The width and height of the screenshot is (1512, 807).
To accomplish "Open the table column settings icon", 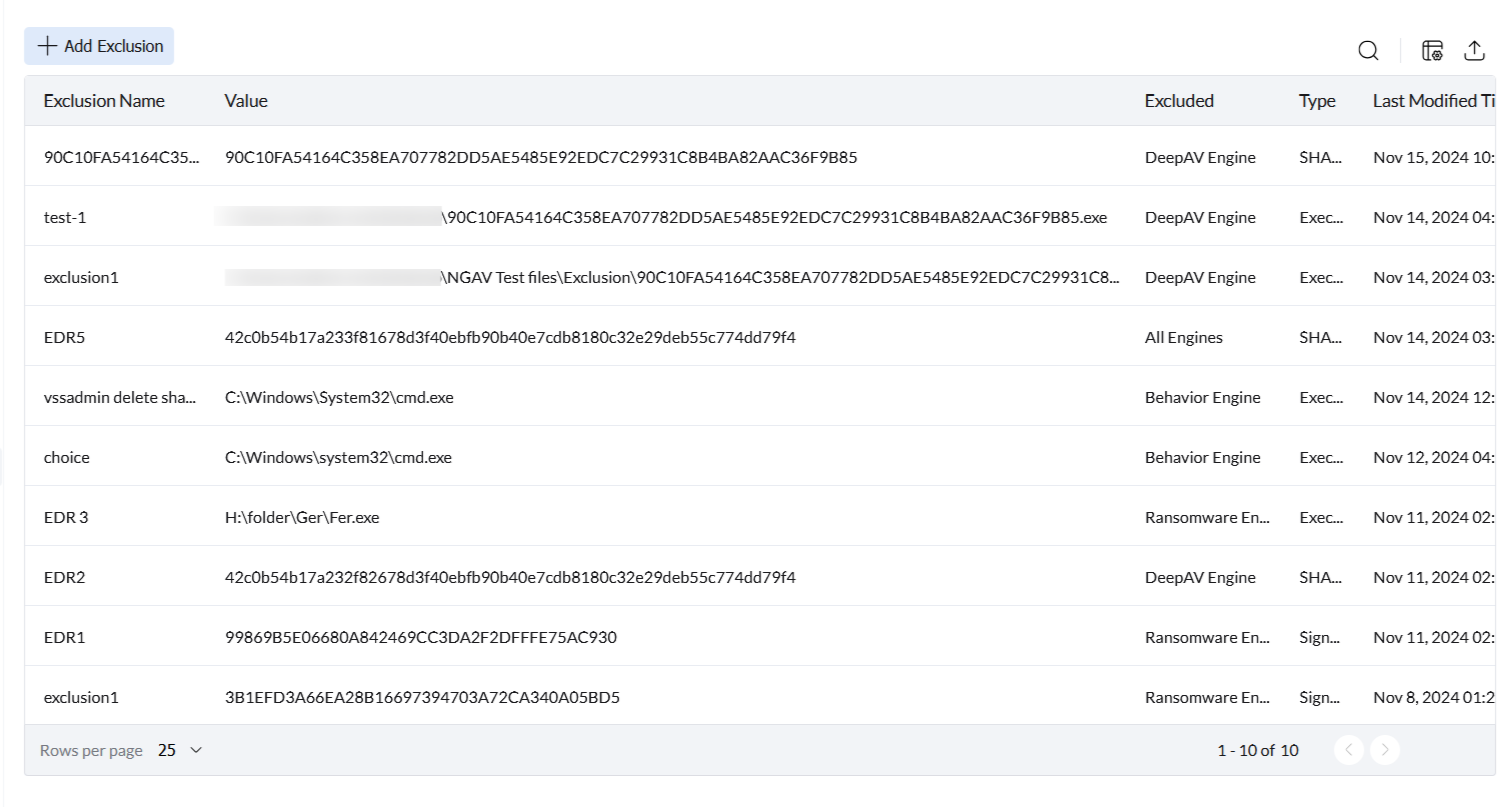I will (1432, 51).
